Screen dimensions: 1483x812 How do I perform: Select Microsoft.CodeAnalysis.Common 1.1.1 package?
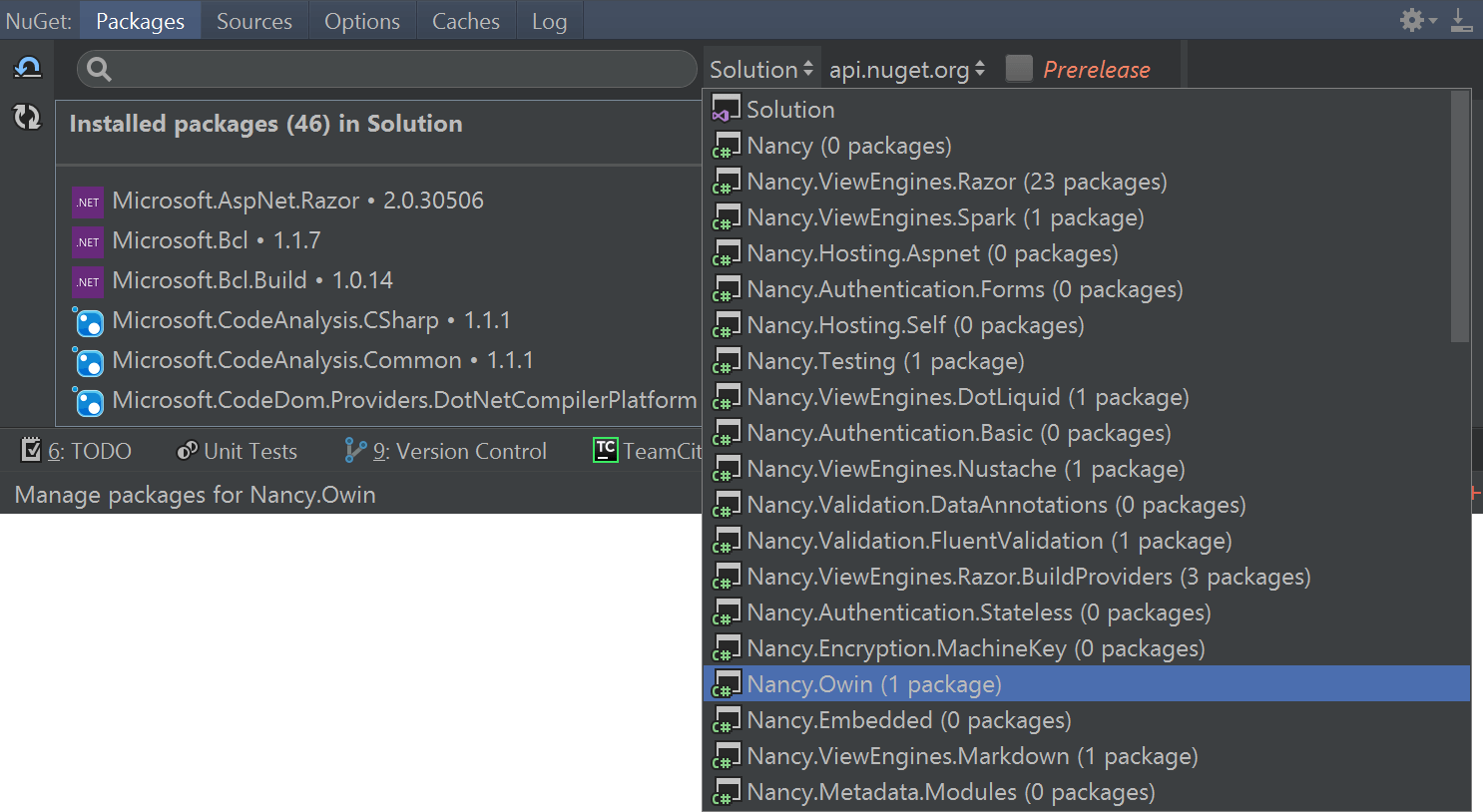[379, 360]
